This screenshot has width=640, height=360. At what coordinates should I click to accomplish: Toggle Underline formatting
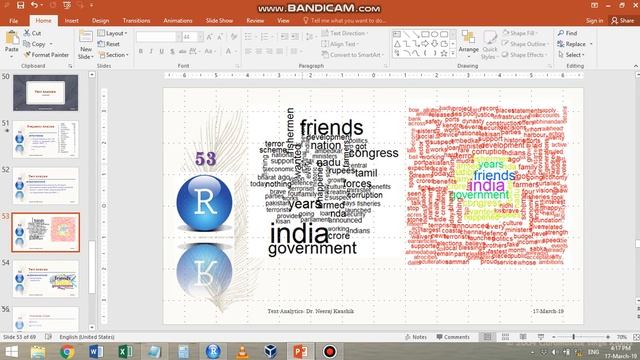[162, 51]
